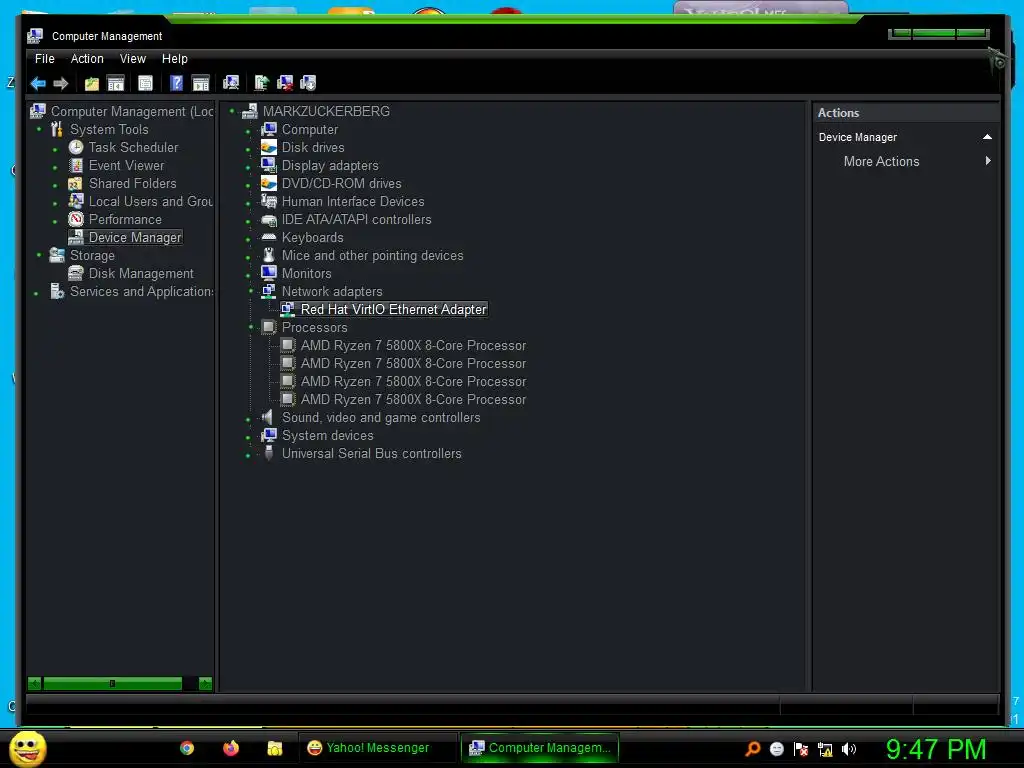Viewport: 1024px width, 768px height.
Task: Open the Help menu
Action: tap(174, 59)
